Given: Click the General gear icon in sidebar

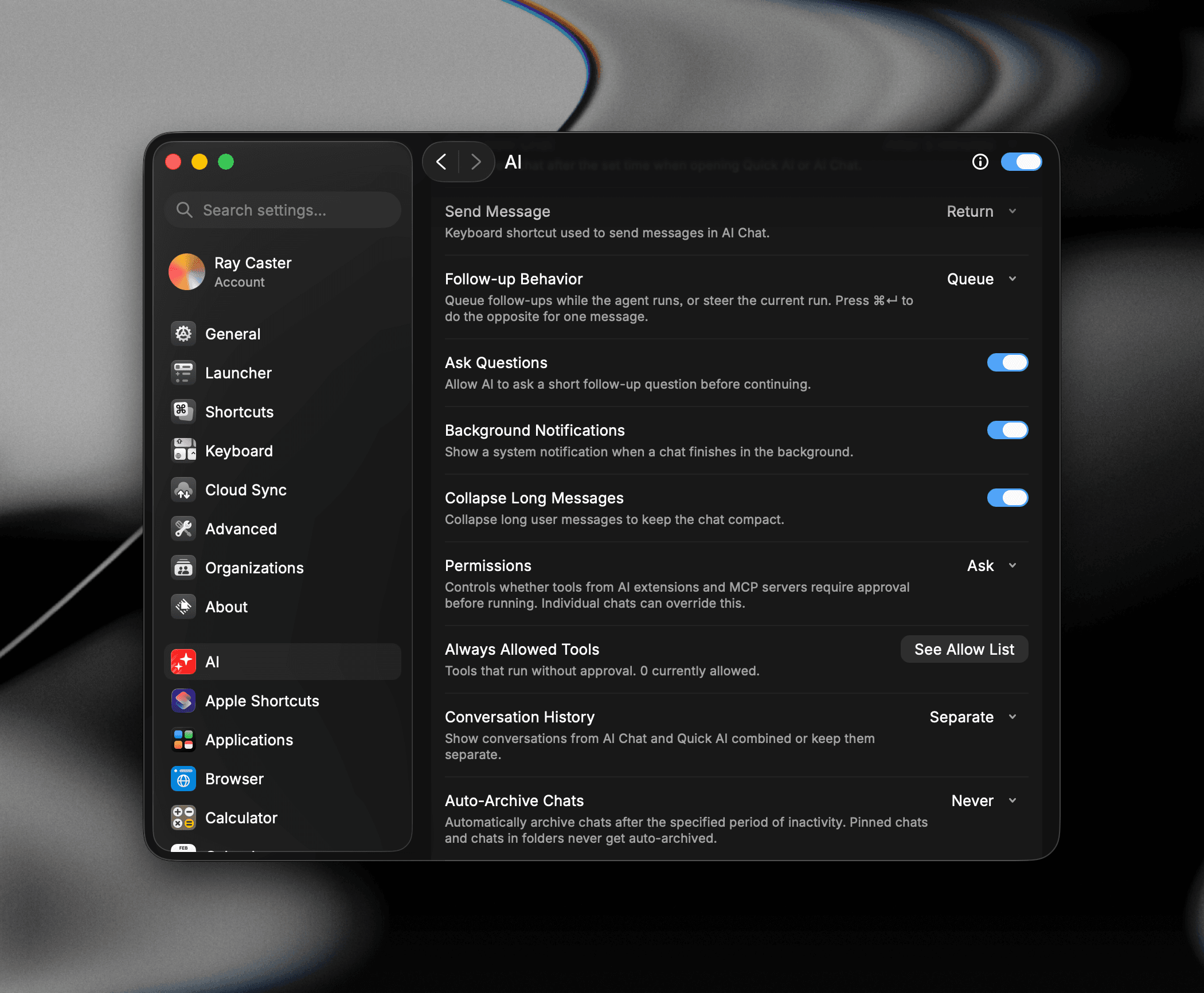Looking at the screenshot, I should click(x=183, y=334).
